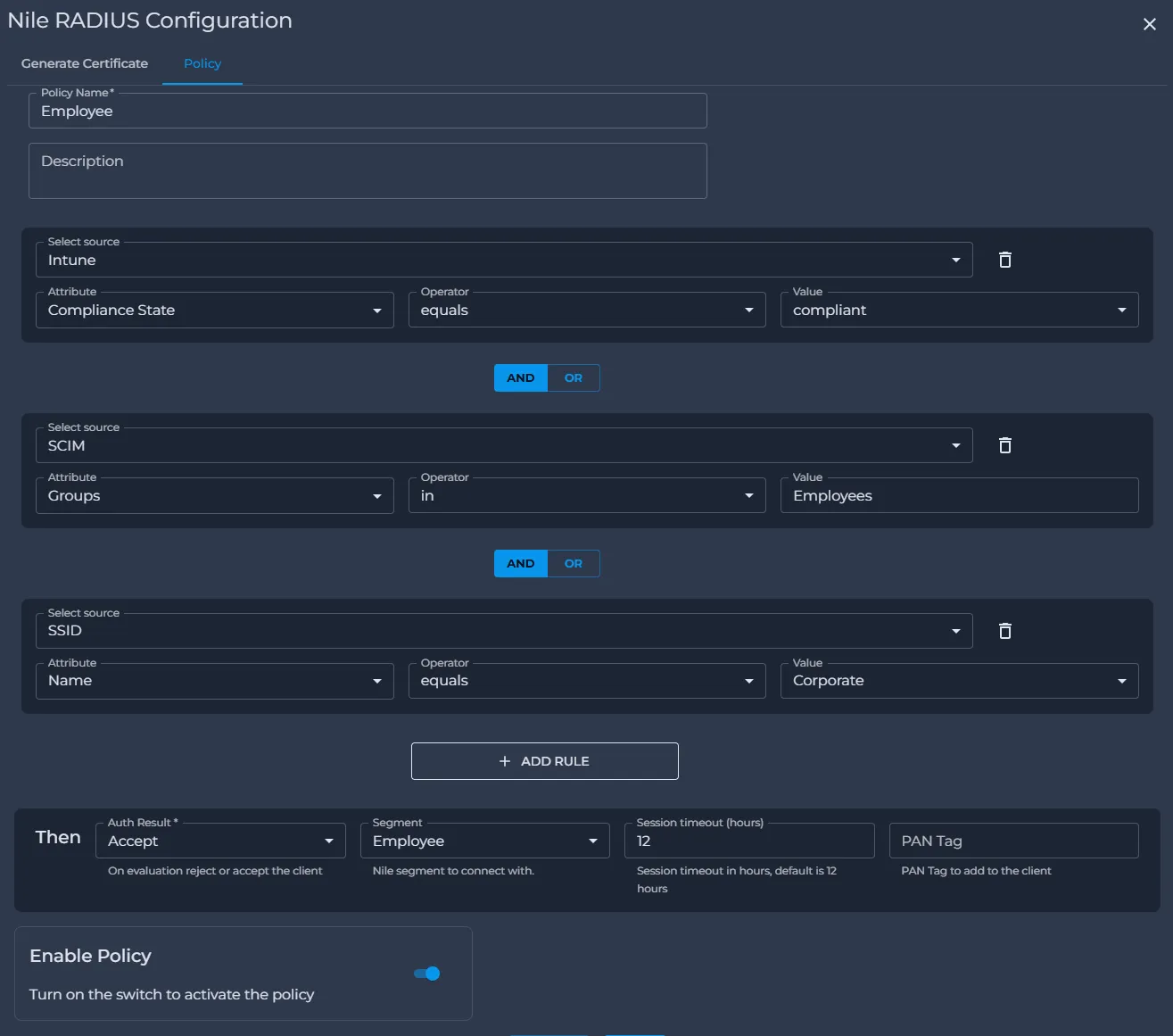Select OR between SCIM and SSID rules

tap(574, 564)
